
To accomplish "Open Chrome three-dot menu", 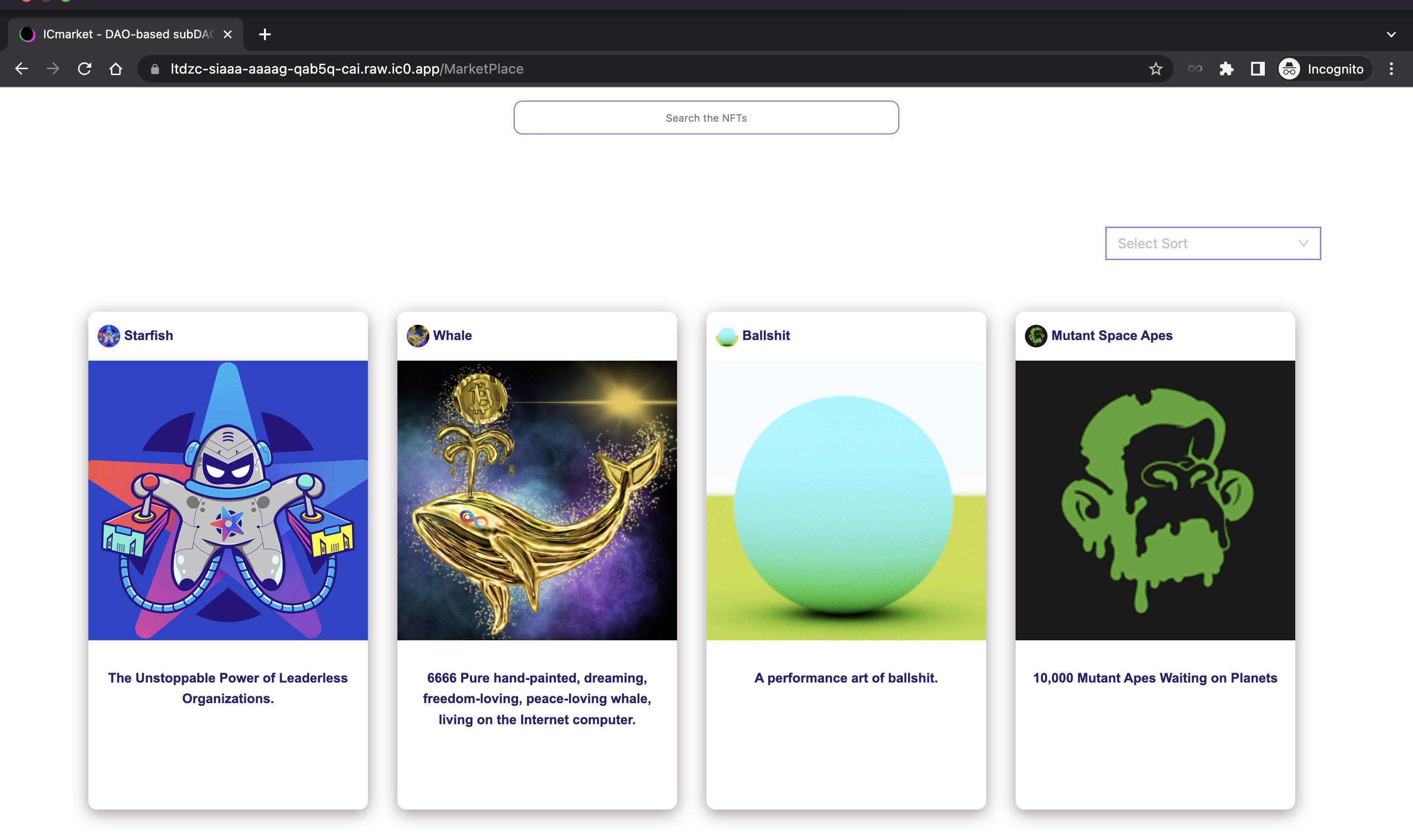I will coord(1391,69).
